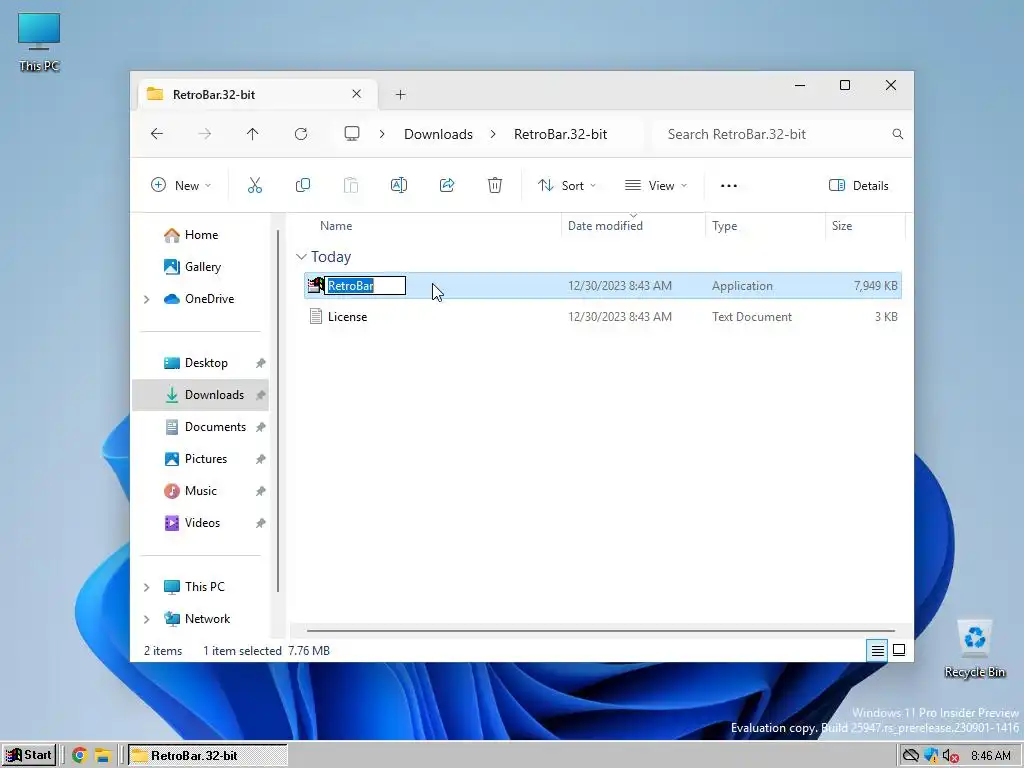This screenshot has width=1024, height=768.
Task: Click chevron after Downloads in address bar
Action: pyautogui.click(x=493, y=134)
